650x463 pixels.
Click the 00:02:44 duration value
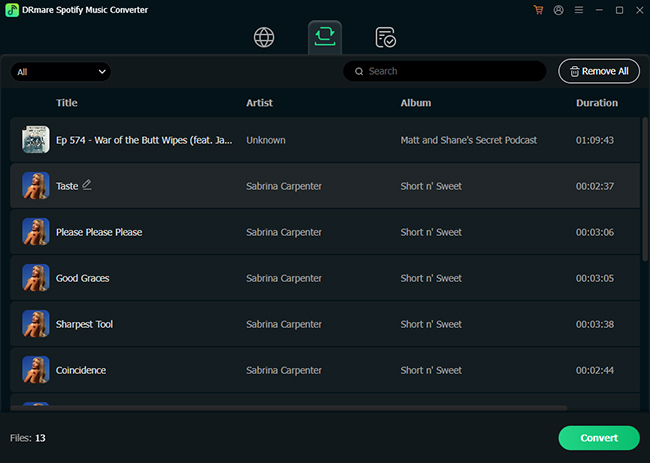click(595, 370)
